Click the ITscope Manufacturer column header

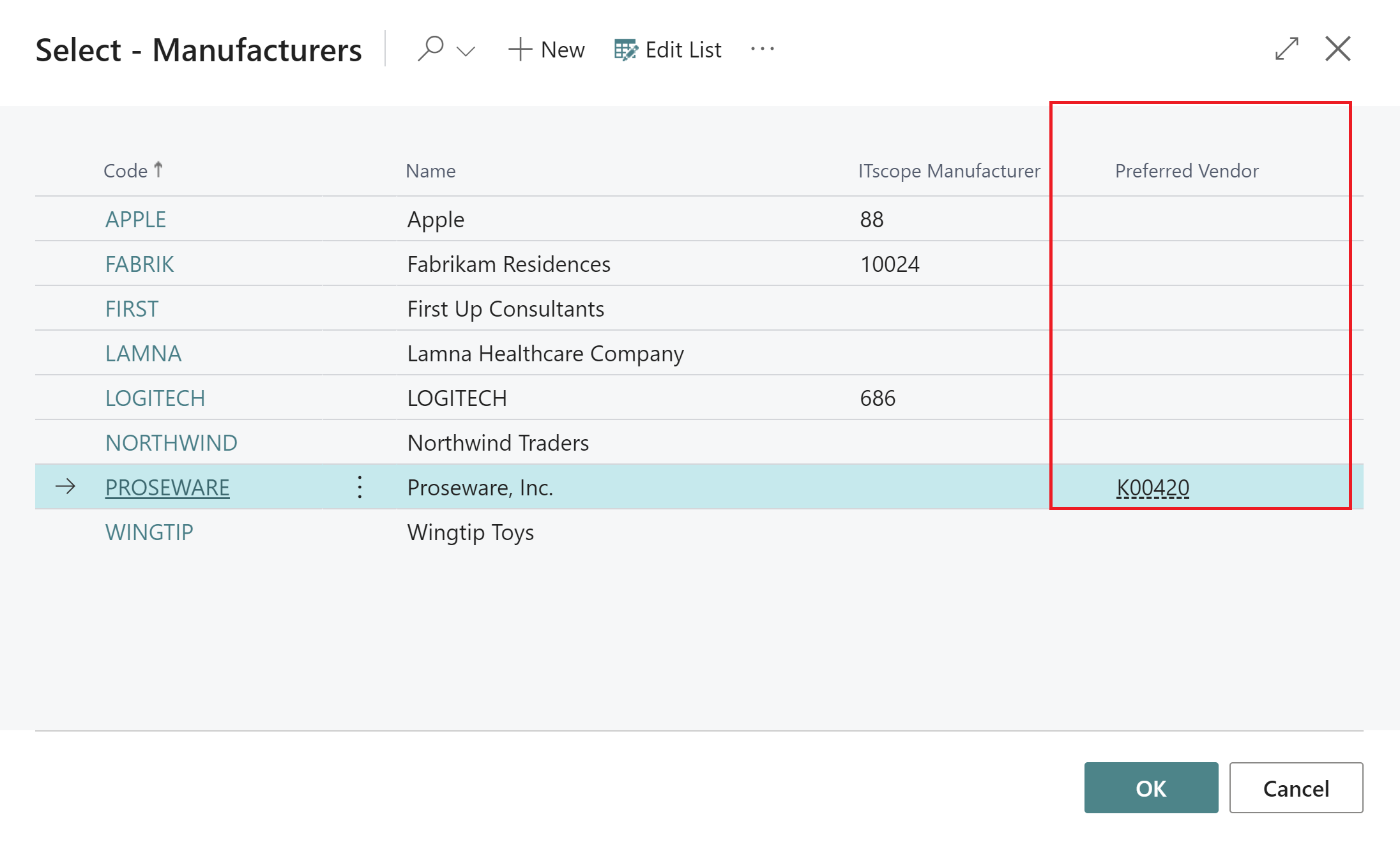pyautogui.click(x=949, y=170)
